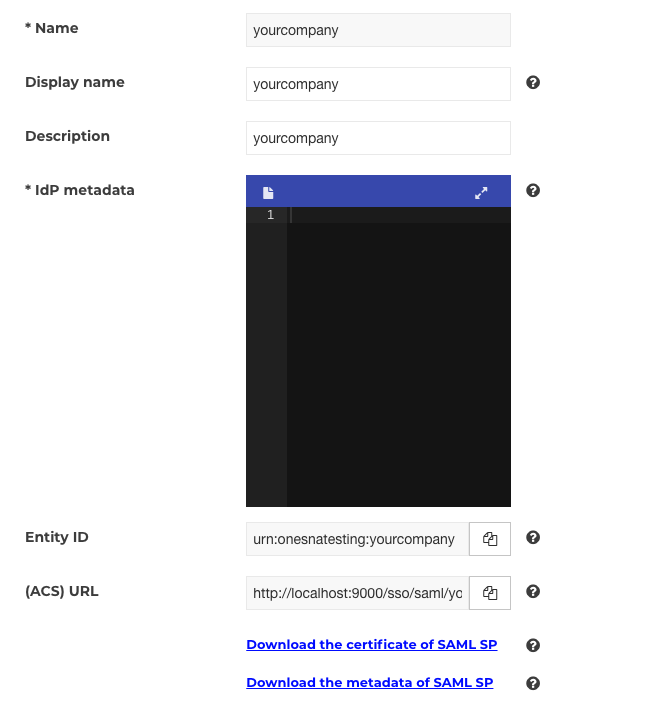Click the ACS URL text field
652x711 pixels.
coord(357,593)
